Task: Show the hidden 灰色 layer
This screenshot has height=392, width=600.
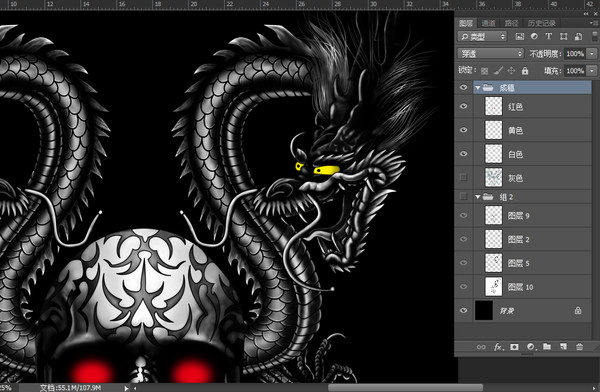Action: tap(463, 177)
